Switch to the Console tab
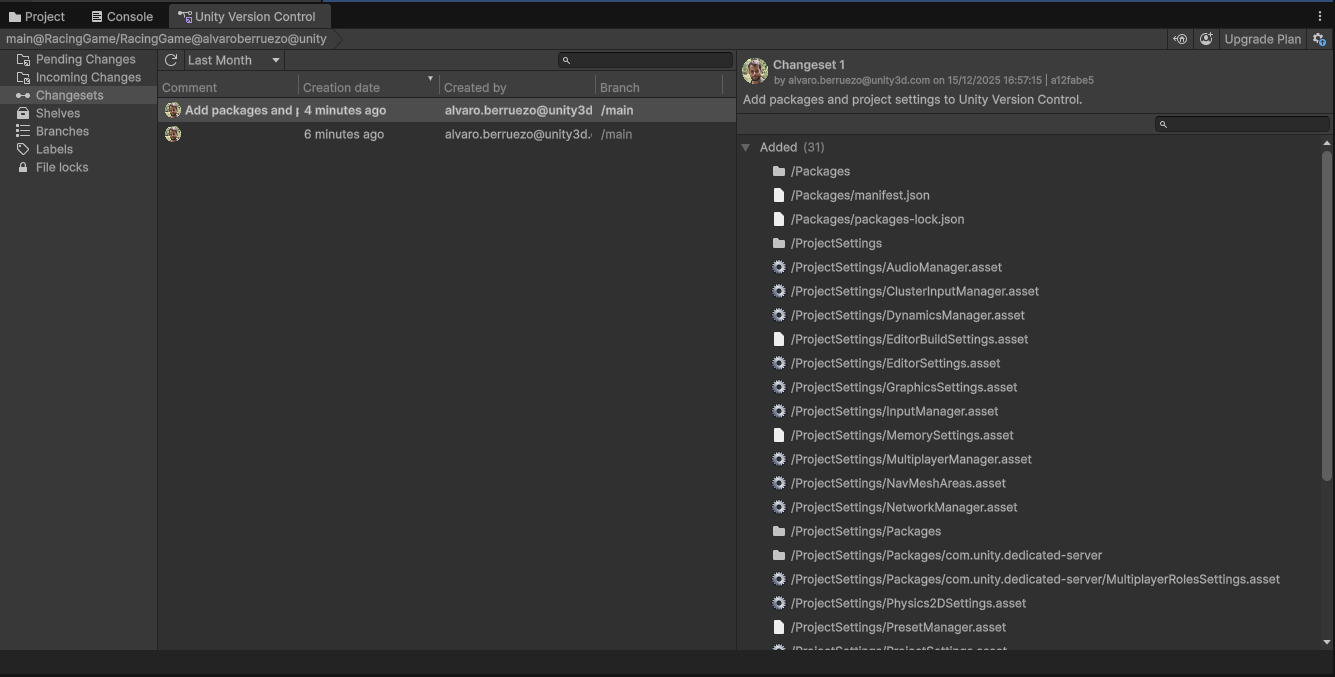The width and height of the screenshot is (1335, 677). (122, 16)
